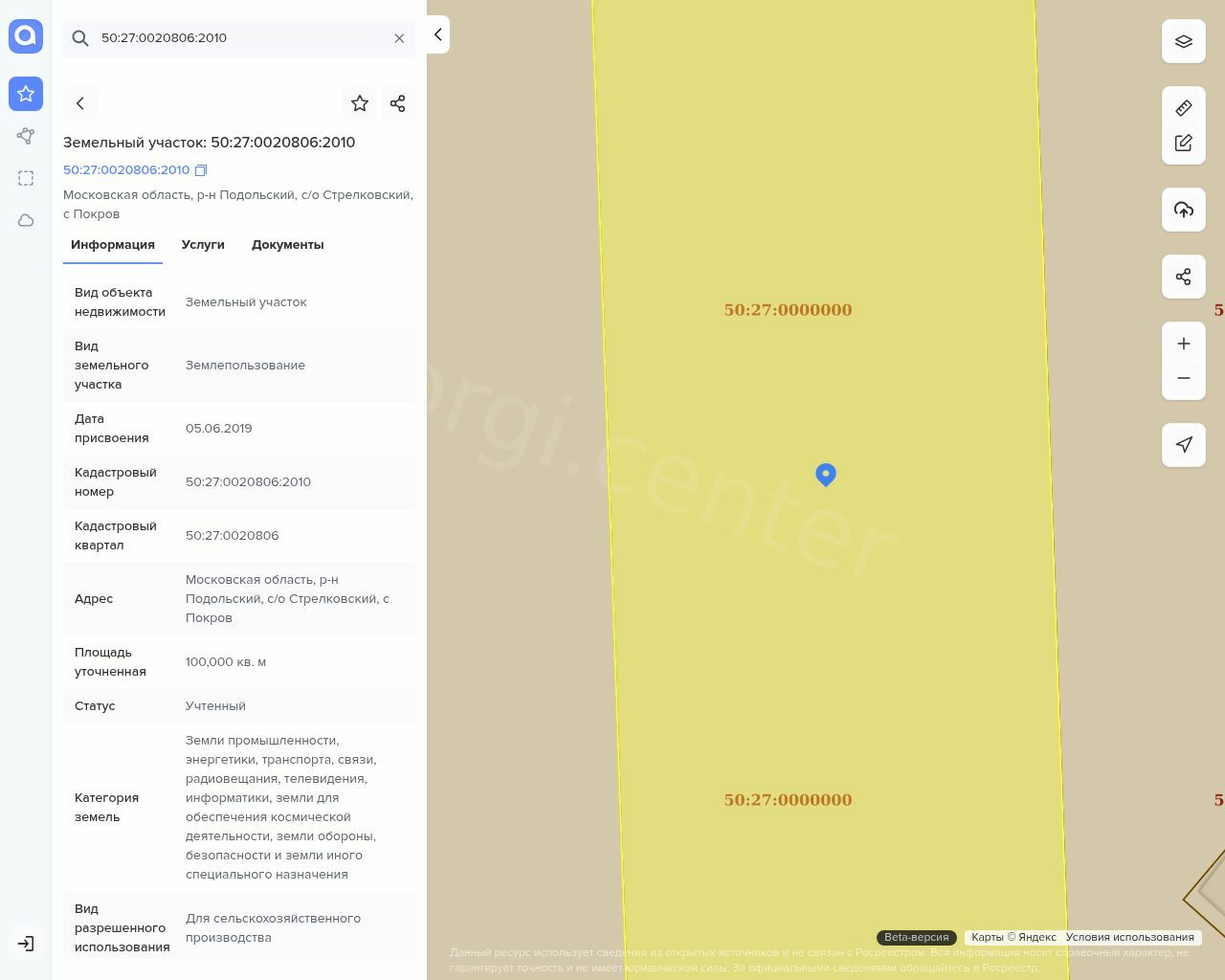Screen dimensions: 1225x980
Task: Clear the search field with X
Action: click(x=399, y=38)
